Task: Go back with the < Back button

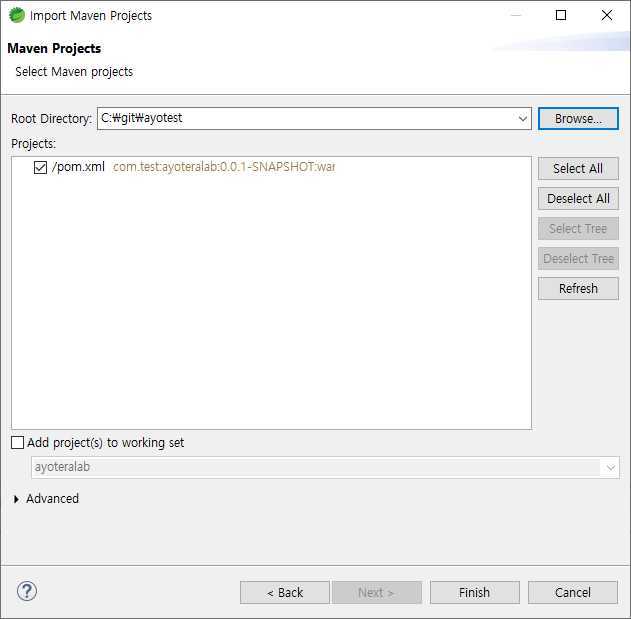Action: [285, 592]
